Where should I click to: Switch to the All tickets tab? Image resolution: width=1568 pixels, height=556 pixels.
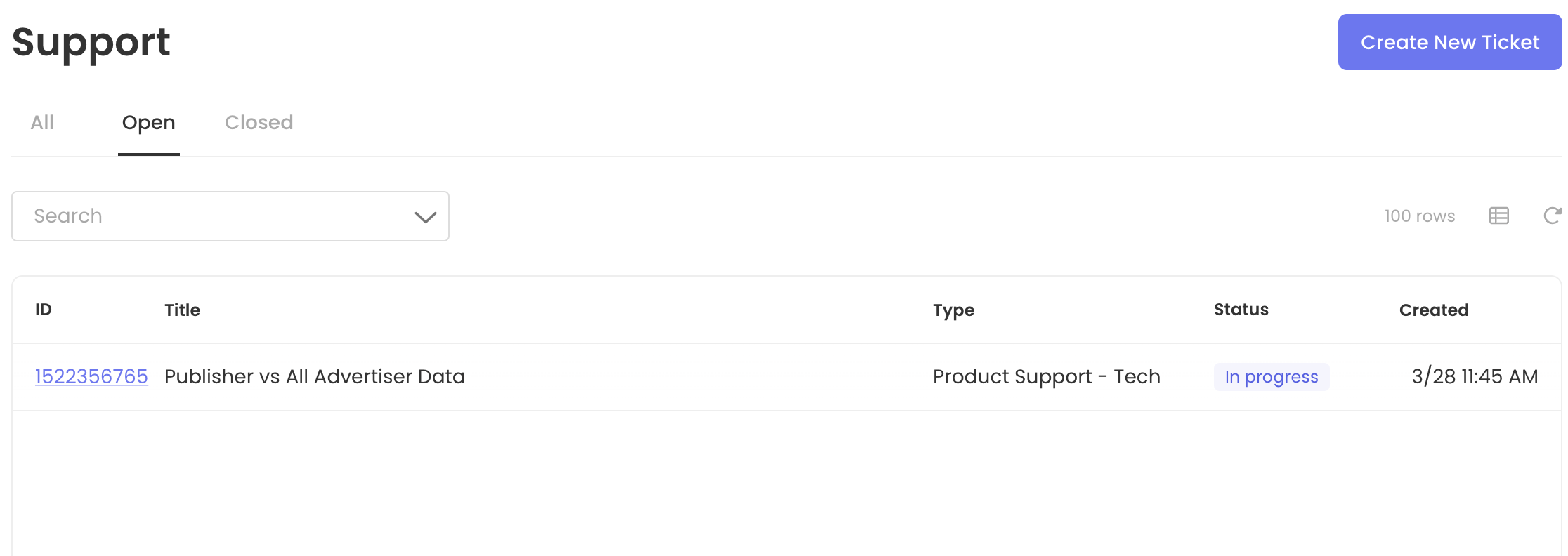point(42,123)
